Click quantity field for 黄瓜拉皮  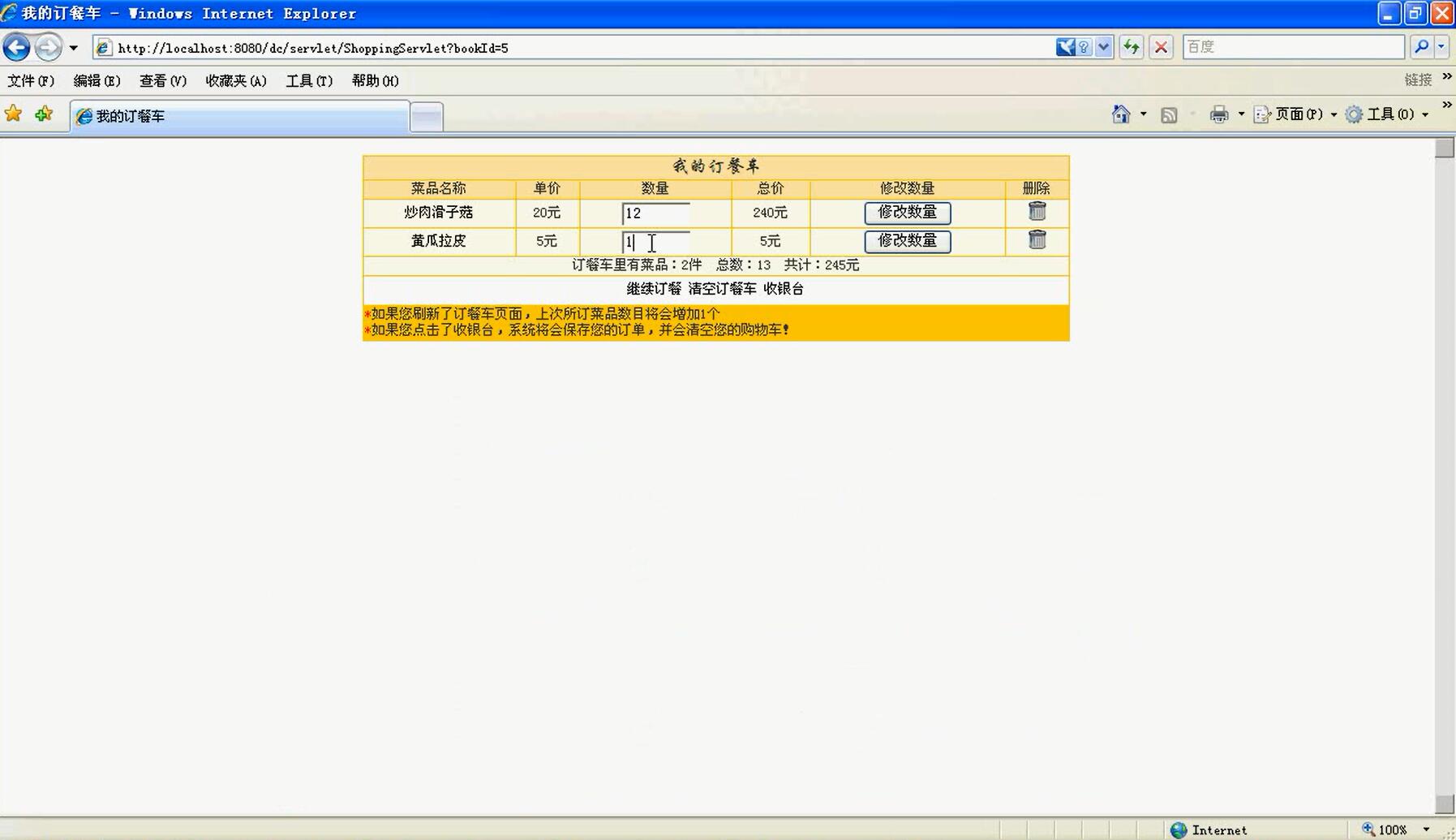[x=655, y=242]
